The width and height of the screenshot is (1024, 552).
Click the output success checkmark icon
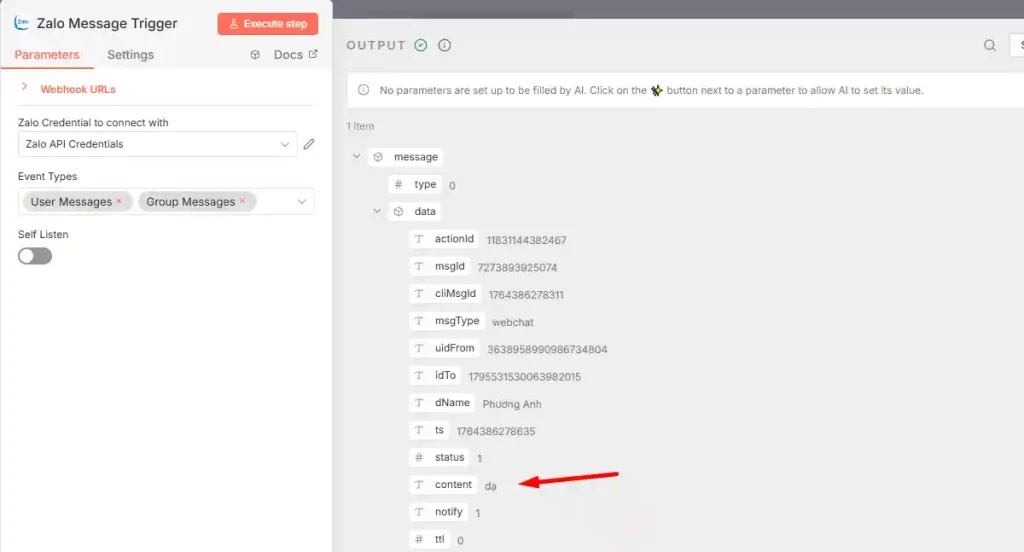coord(421,45)
